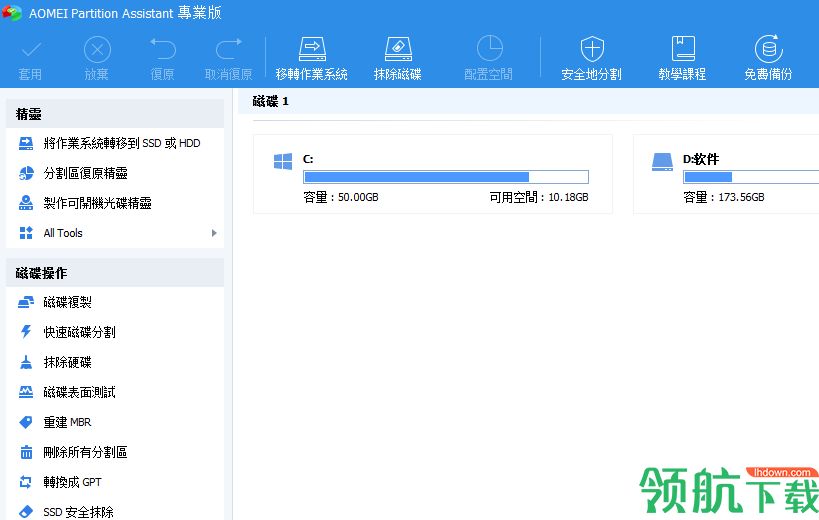Click the D:软件 partition usage bar
This screenshot has width=819, height=520.
click(x=751, y=177)
